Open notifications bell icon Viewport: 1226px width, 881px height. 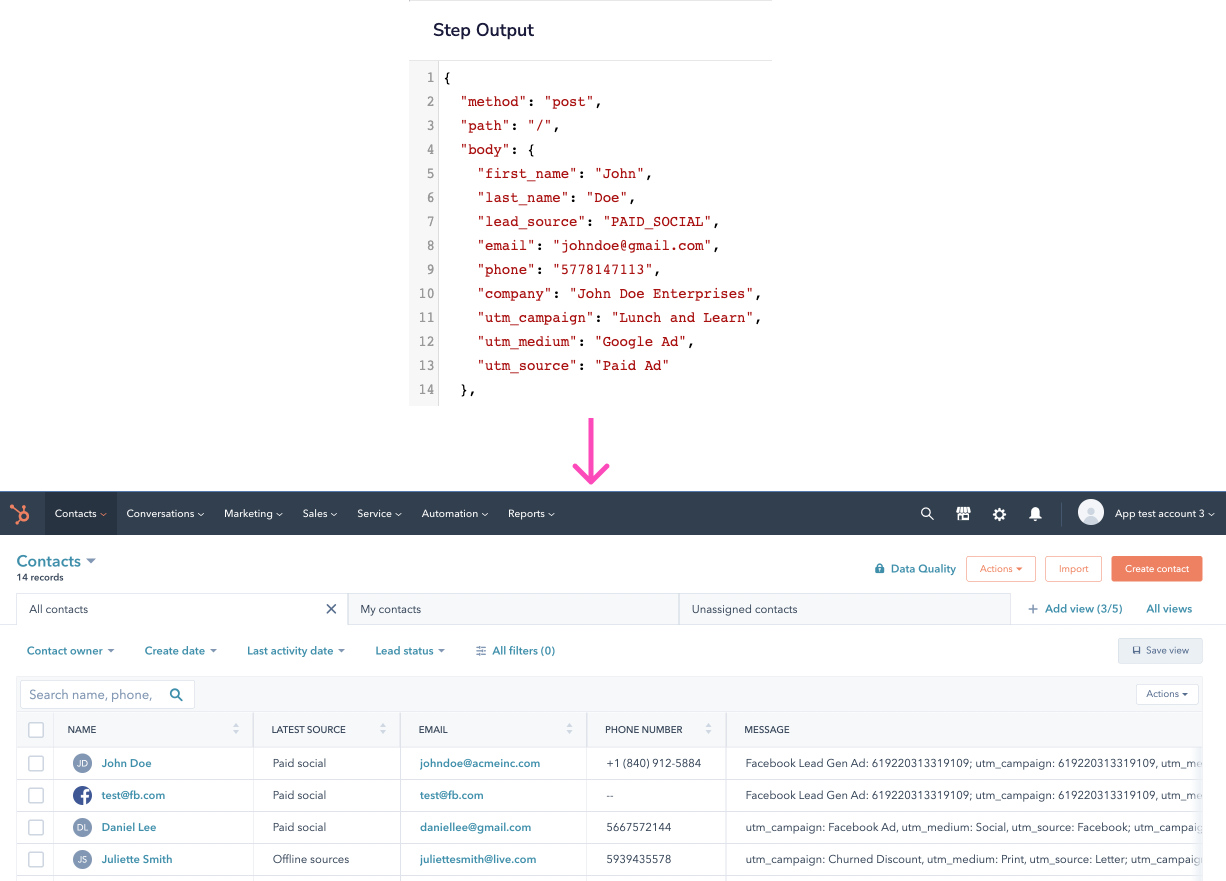pyautogui.click(x=1035, y=514)
